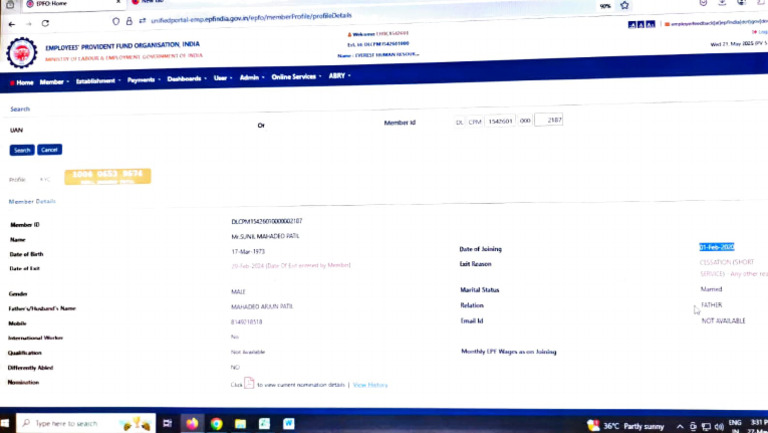
Task: Click the volume speaker tray icon
Action: tap(719, 427)
